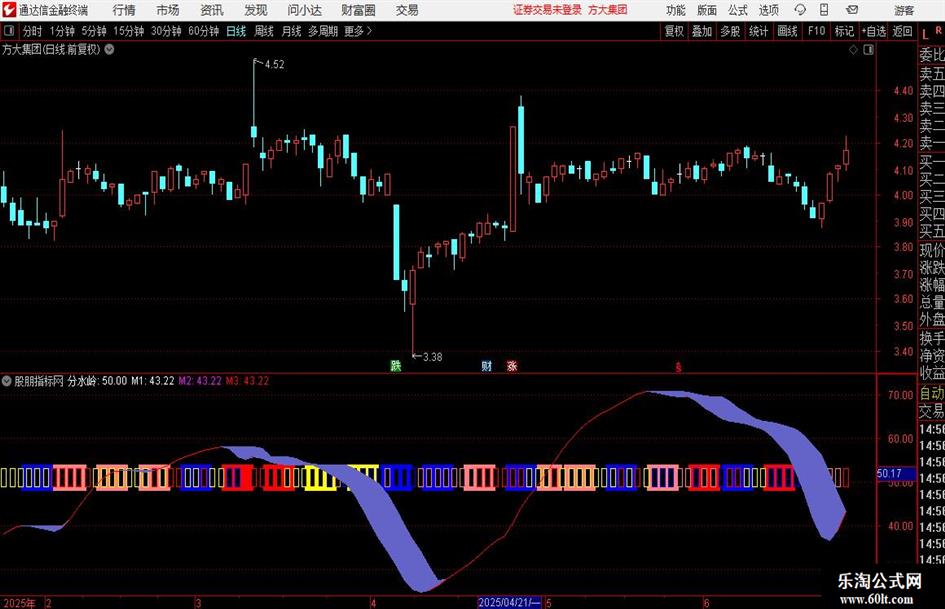This screenshot has height=609, width=945.
Task: Click the 2025年 label on time axis
Action: point(19,603)
